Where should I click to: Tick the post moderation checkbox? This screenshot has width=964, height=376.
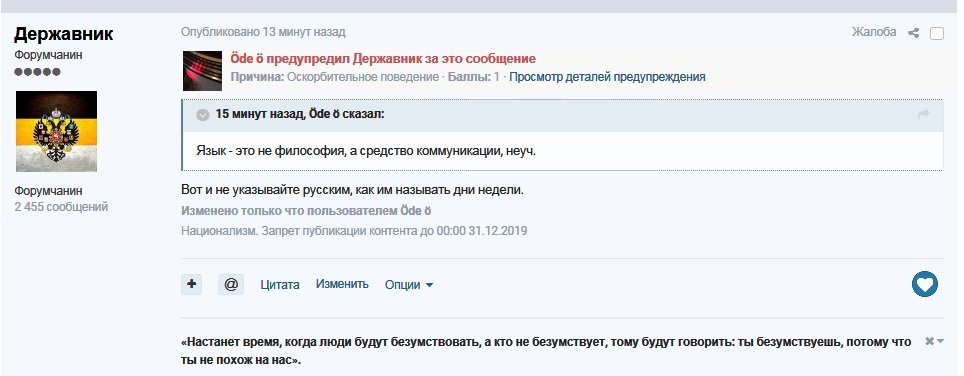pyautogui.click(x=936, y=33)
